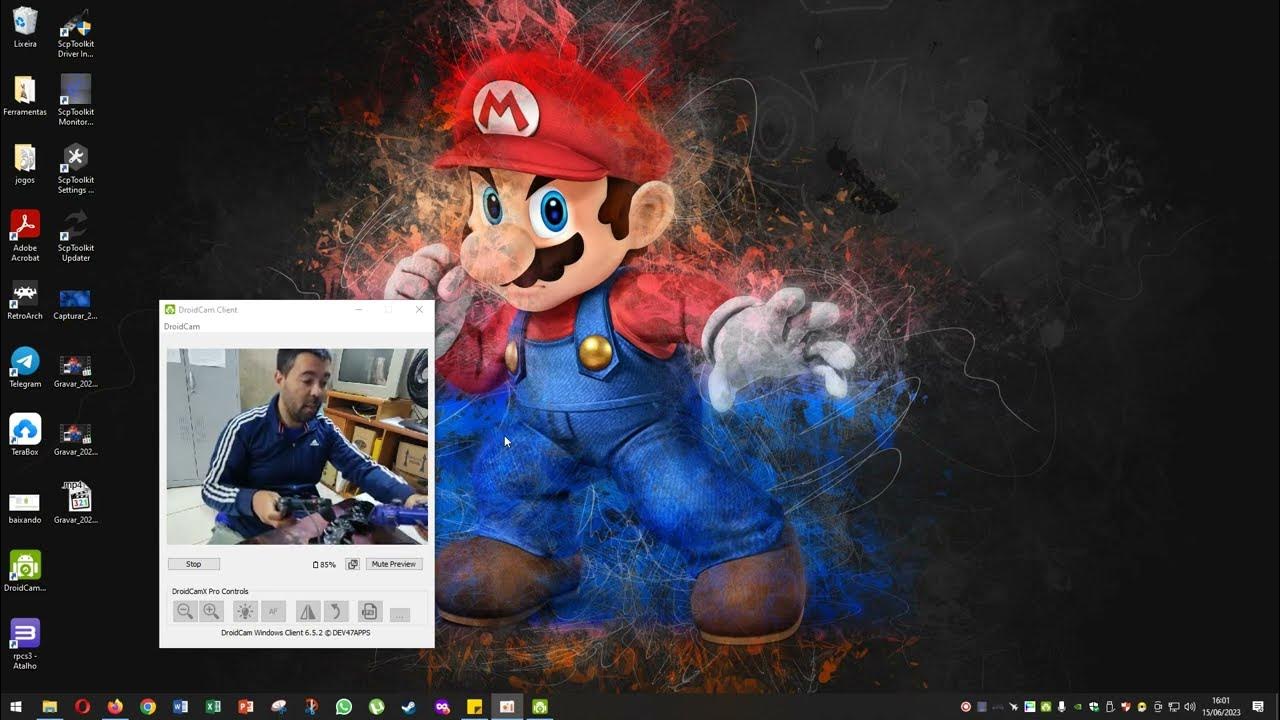This screenshot has width=1280, height=720.
Task: Click the DroidCam Windows Client version text
Action: [296, 633]
